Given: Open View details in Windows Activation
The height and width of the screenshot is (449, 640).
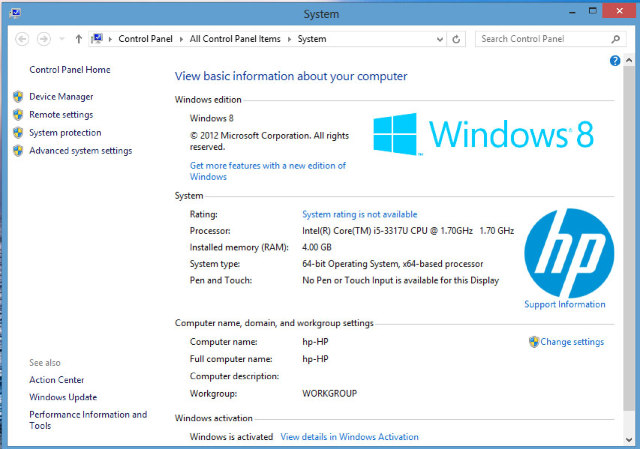Looking at the screenshot, I should click(349, 437).
